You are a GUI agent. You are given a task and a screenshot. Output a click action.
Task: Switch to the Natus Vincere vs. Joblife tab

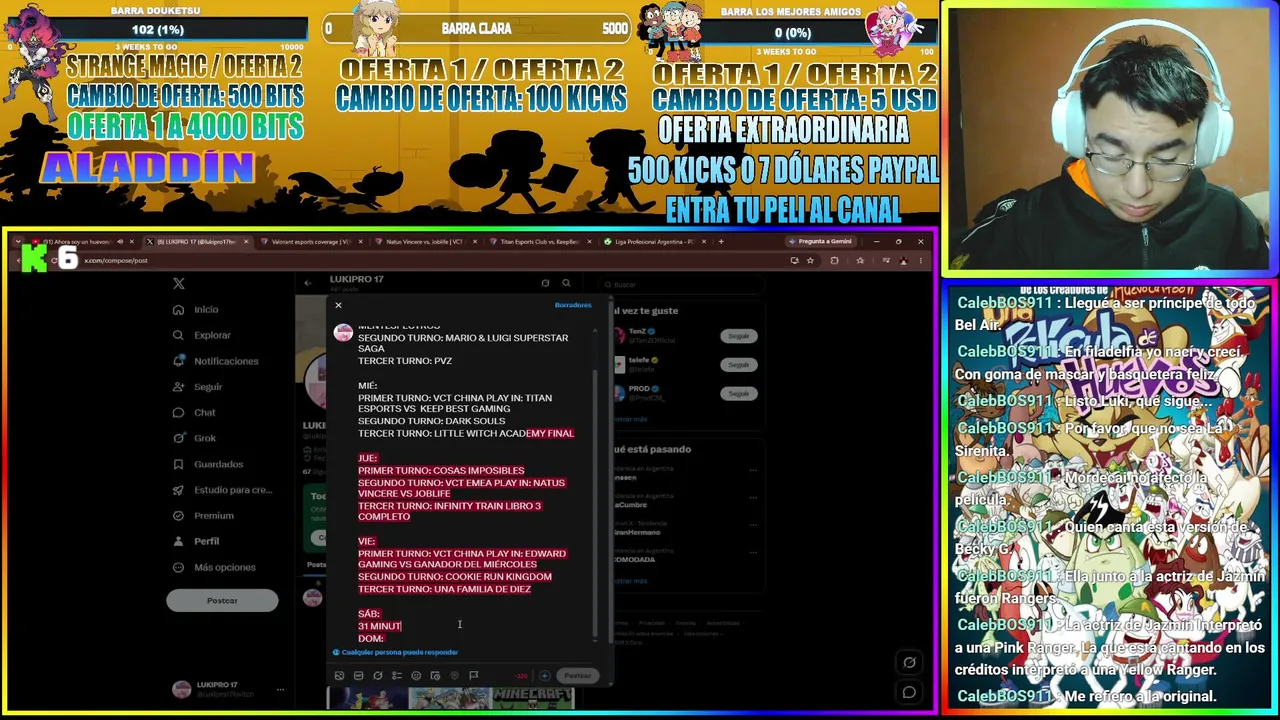[426, 241]
